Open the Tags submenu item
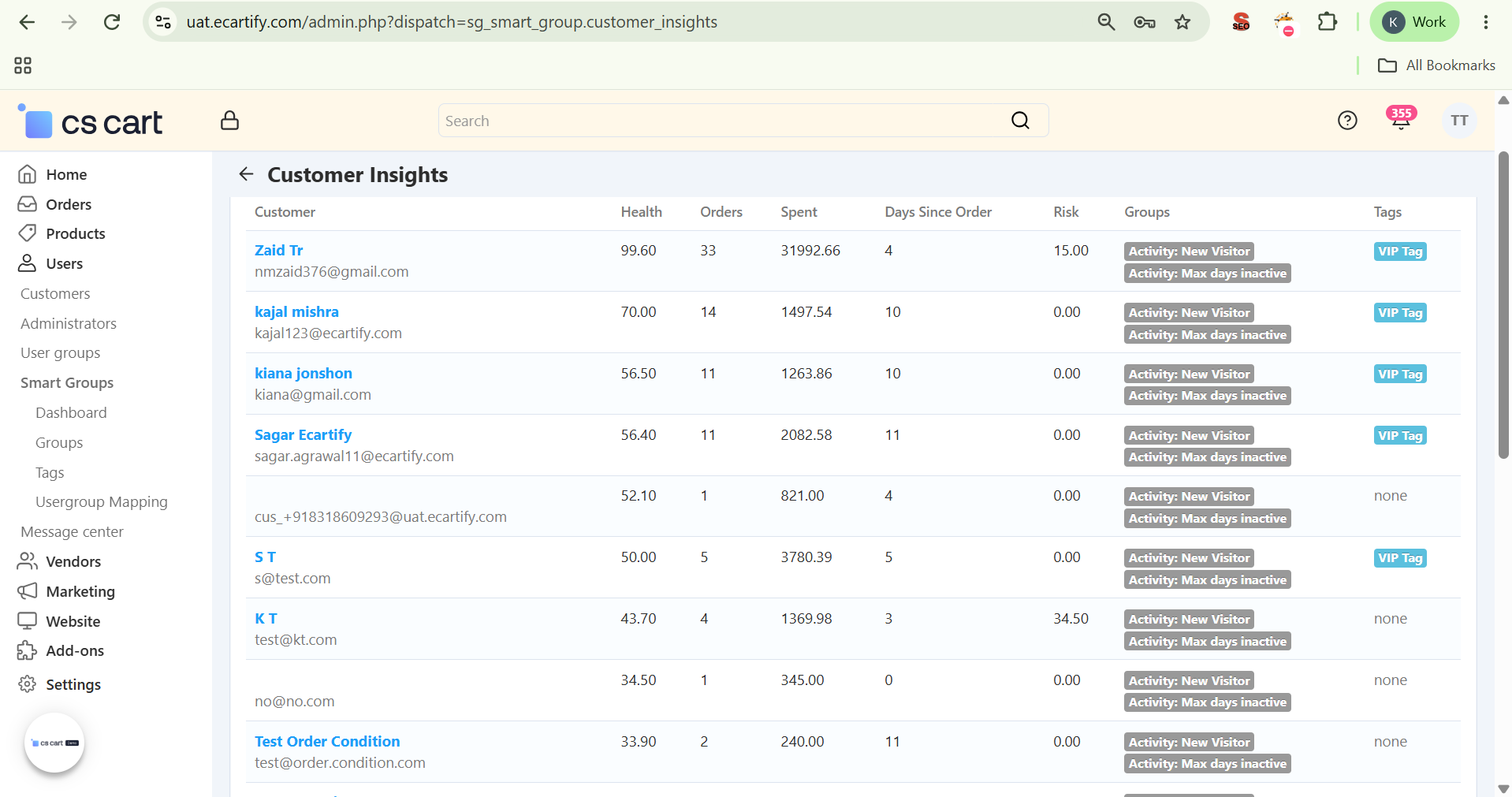 50,472
